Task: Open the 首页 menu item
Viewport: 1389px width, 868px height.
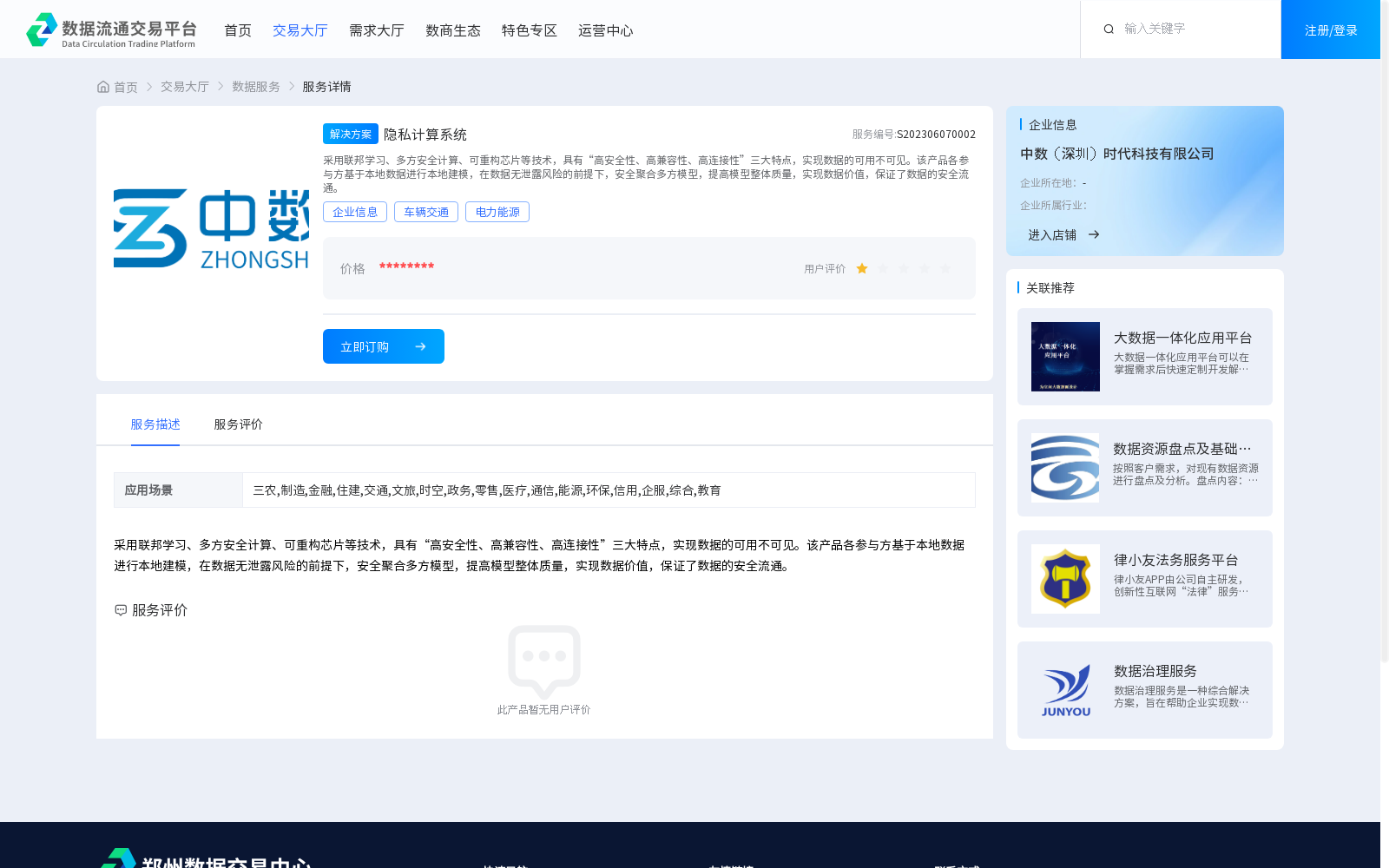Action: click(x=238, y=30)
